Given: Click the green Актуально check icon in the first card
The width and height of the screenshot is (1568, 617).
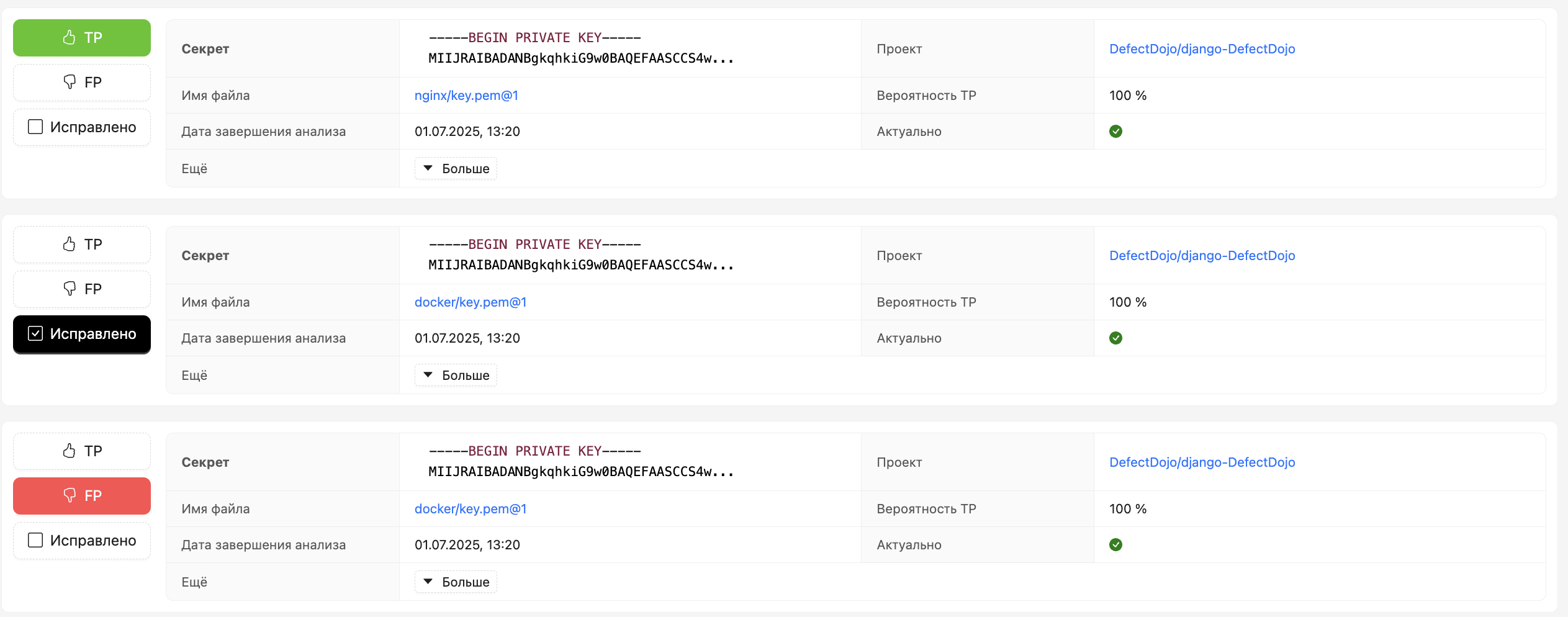Looking at the screenshot, I should tap(1115, 132).
